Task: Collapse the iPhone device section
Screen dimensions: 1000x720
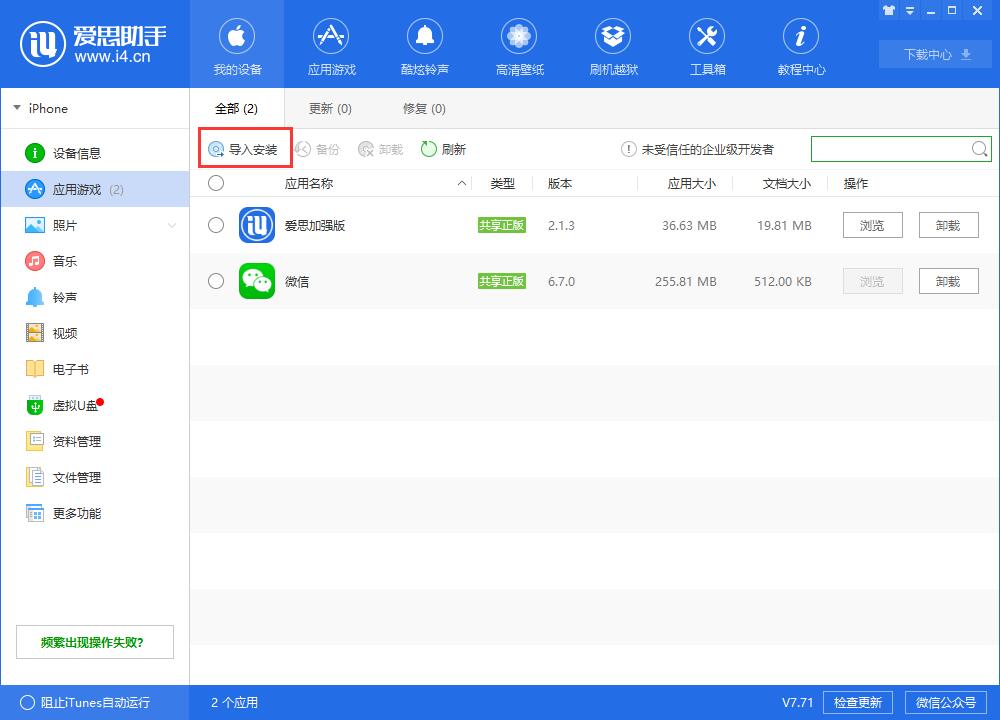Action: pyautogui.click(x=16, y=108)
